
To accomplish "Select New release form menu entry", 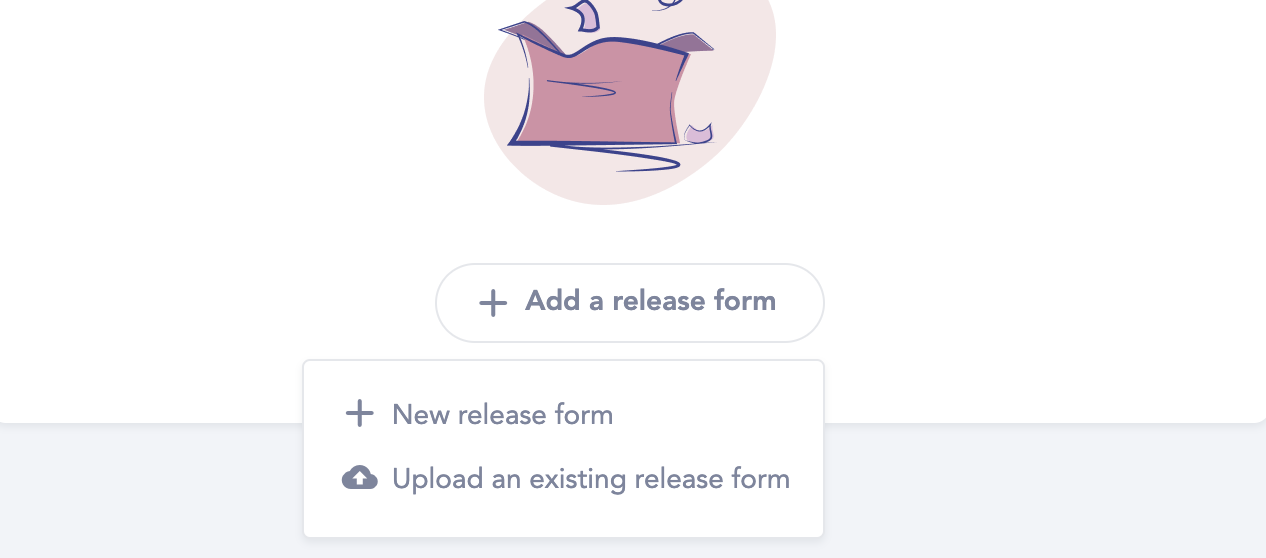I will point(564,414).
